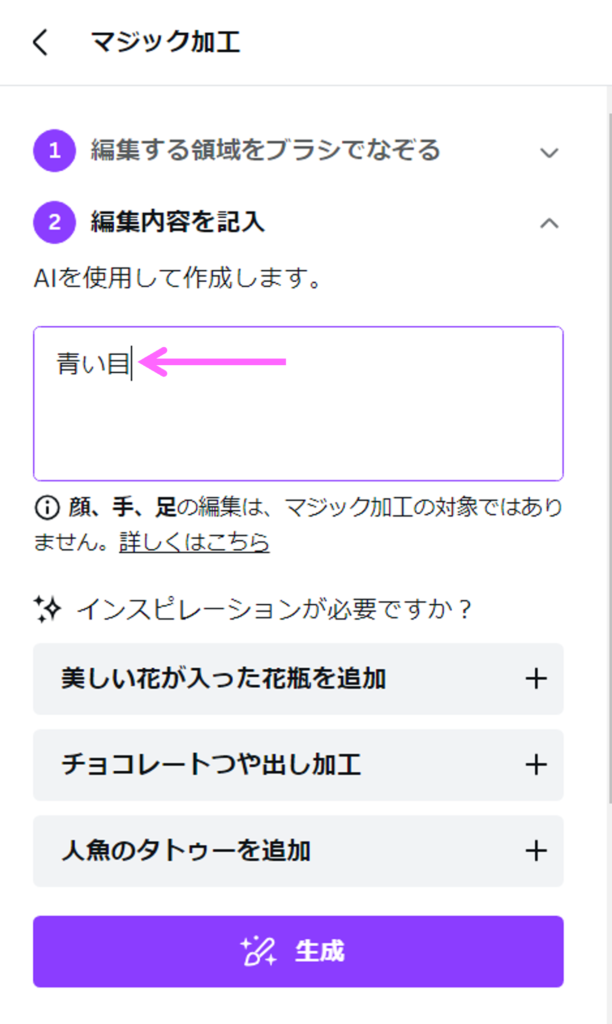Open the 編集する領域をブラシでなぞる section
The image size is (612, 1024).
coord(265,151)
